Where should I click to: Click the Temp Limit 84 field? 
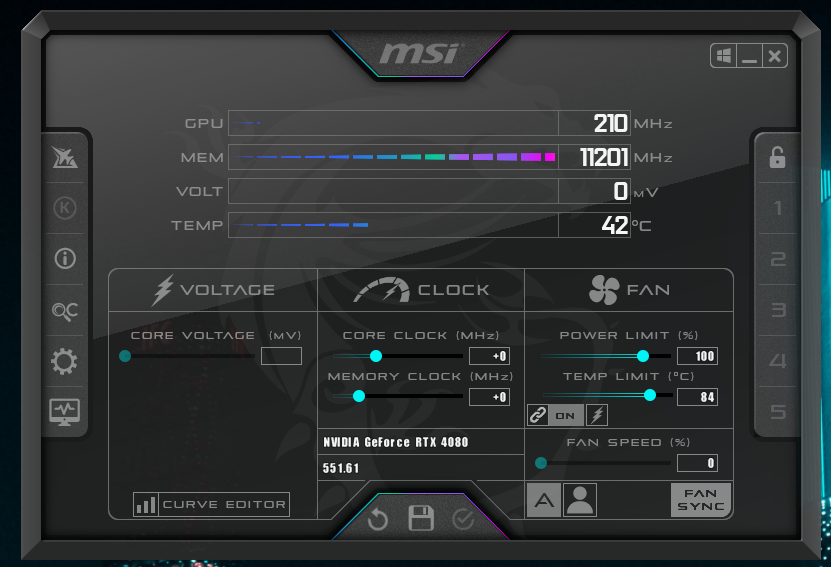[x=697, y=397]
